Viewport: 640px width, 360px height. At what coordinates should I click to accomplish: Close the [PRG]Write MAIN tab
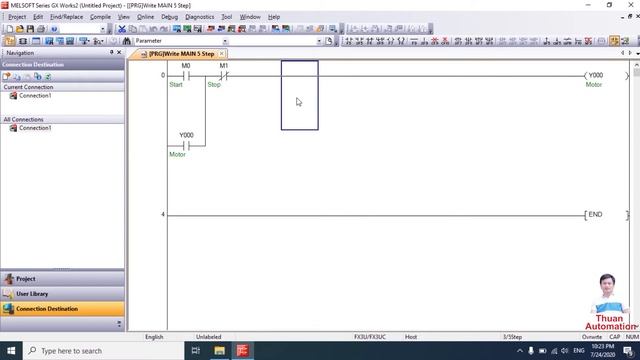(222, 53)
